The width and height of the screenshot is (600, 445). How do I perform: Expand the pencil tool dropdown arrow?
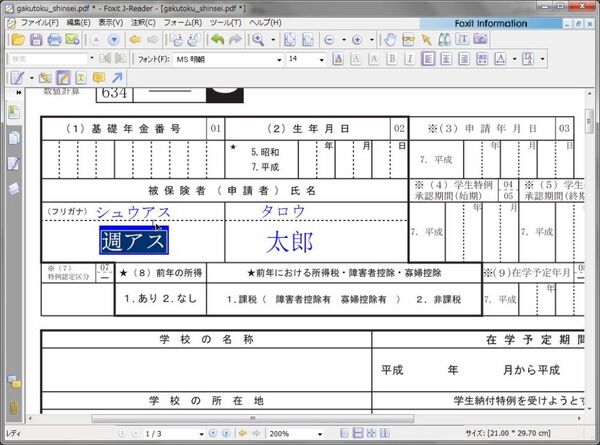coord(32,78)
